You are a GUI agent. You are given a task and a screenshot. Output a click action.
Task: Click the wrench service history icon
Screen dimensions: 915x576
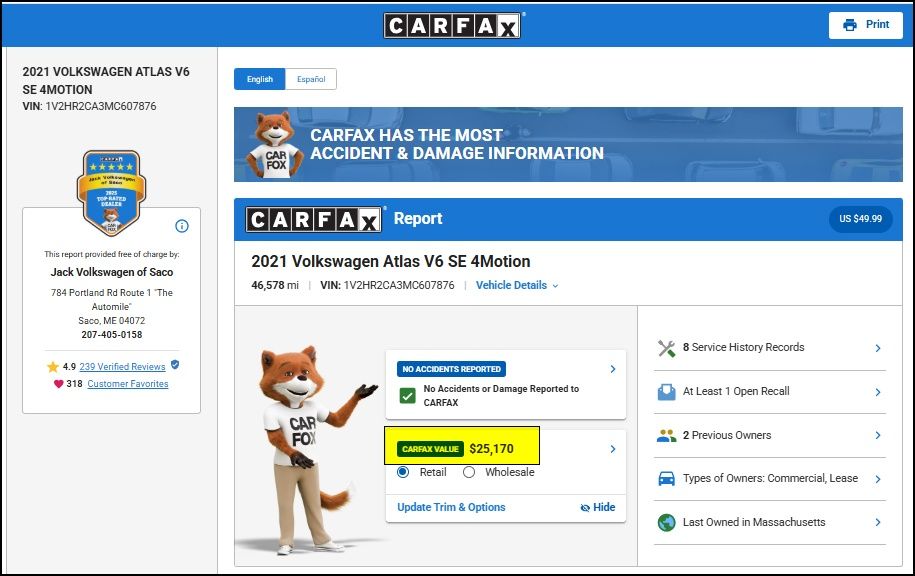(666, 348)
